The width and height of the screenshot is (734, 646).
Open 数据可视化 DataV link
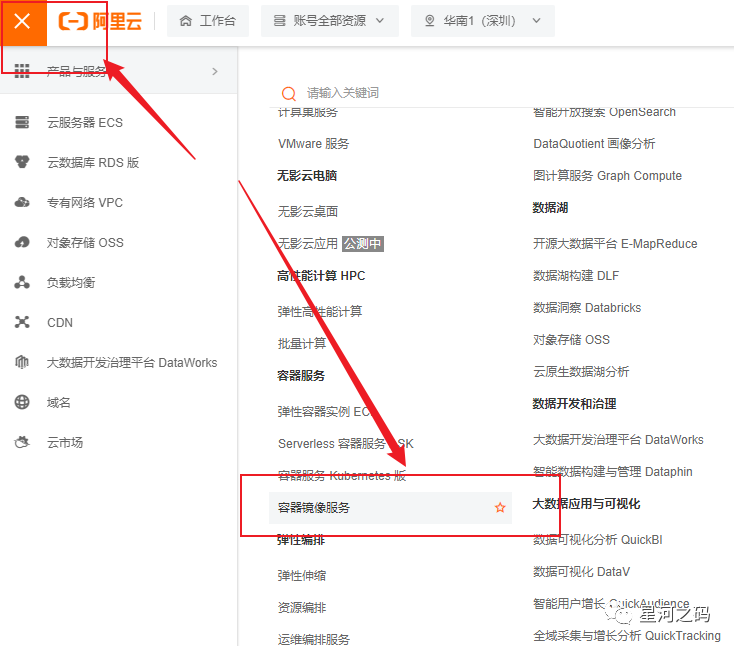click(581, 572)
